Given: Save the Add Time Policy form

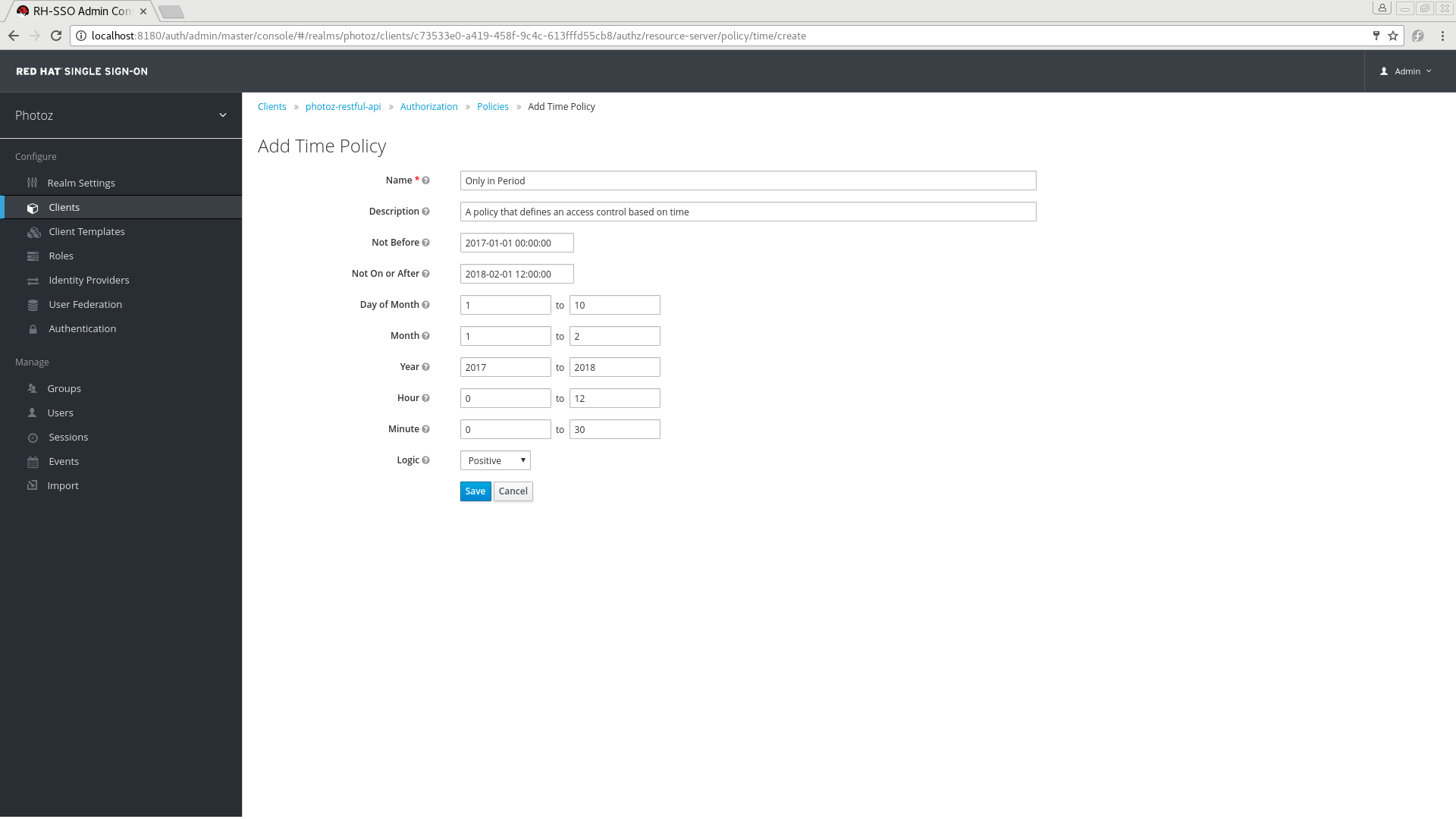Looking at the screenshot, I should pyautogui.click(x=475, y=491).
